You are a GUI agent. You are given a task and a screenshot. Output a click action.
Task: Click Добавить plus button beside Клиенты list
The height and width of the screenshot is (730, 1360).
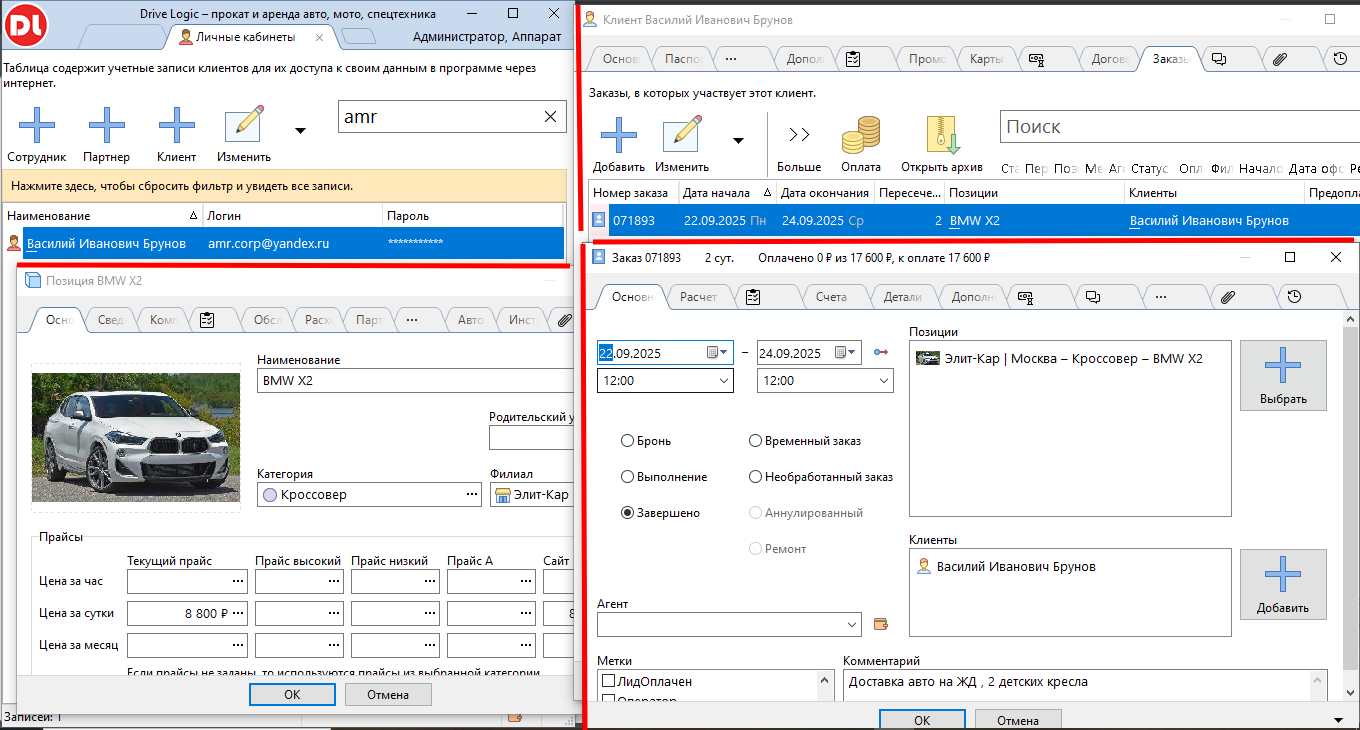(x=1283, y=583)
